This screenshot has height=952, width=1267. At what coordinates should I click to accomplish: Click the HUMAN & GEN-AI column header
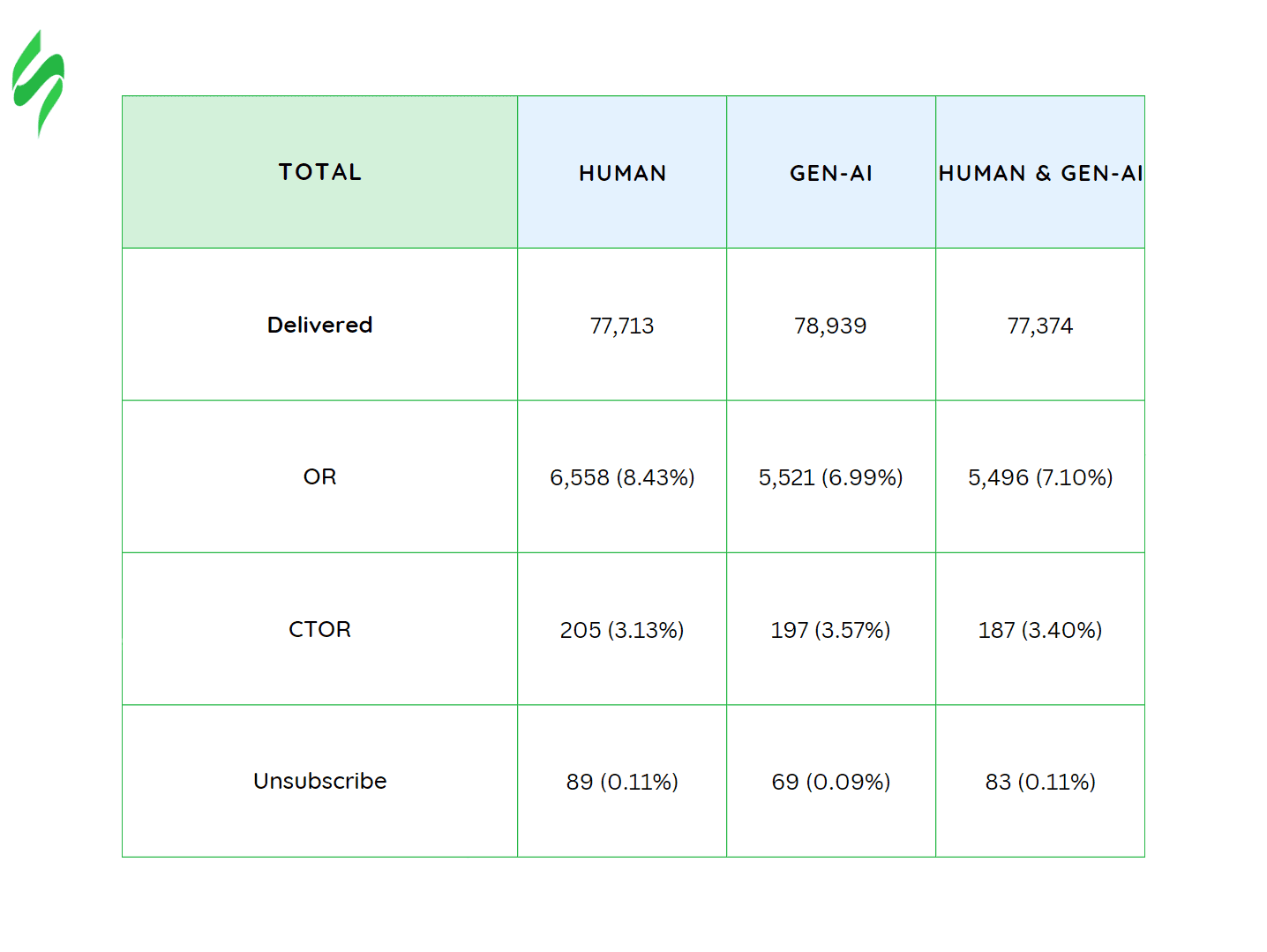[1040, 174]
